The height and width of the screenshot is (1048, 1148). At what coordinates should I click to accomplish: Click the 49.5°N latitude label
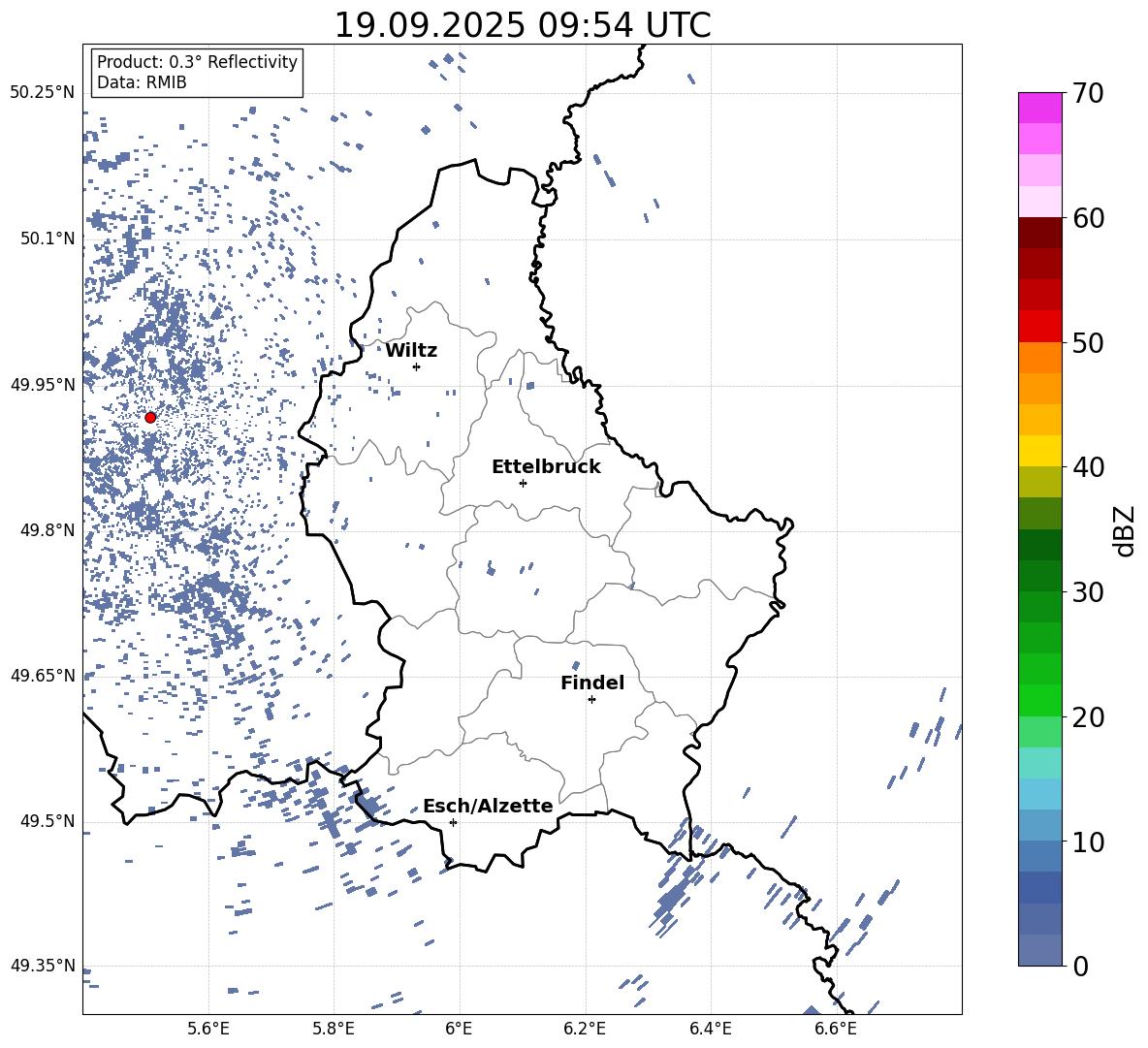[x=48, y=821]
